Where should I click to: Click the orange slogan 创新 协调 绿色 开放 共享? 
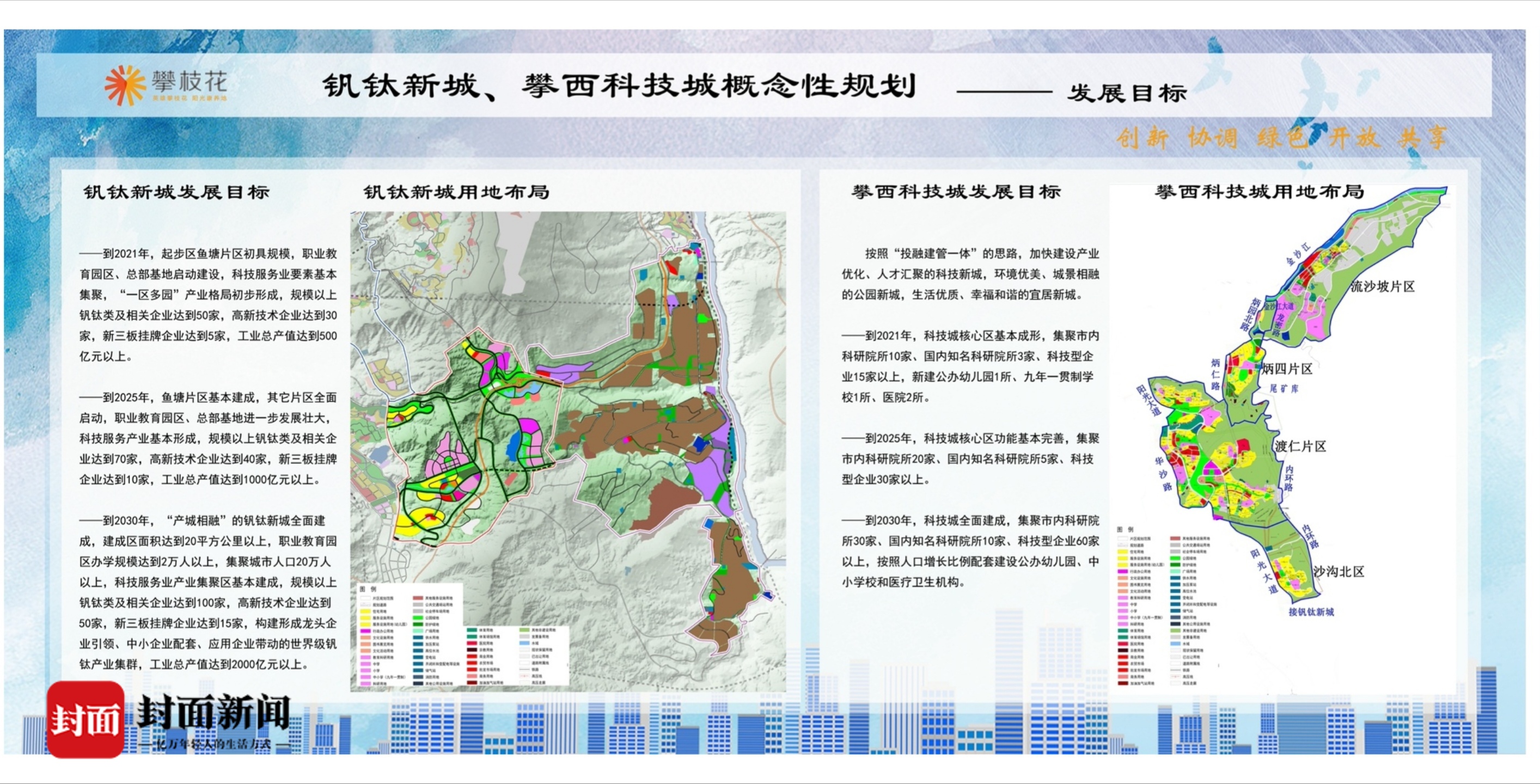click(1281, 138)
